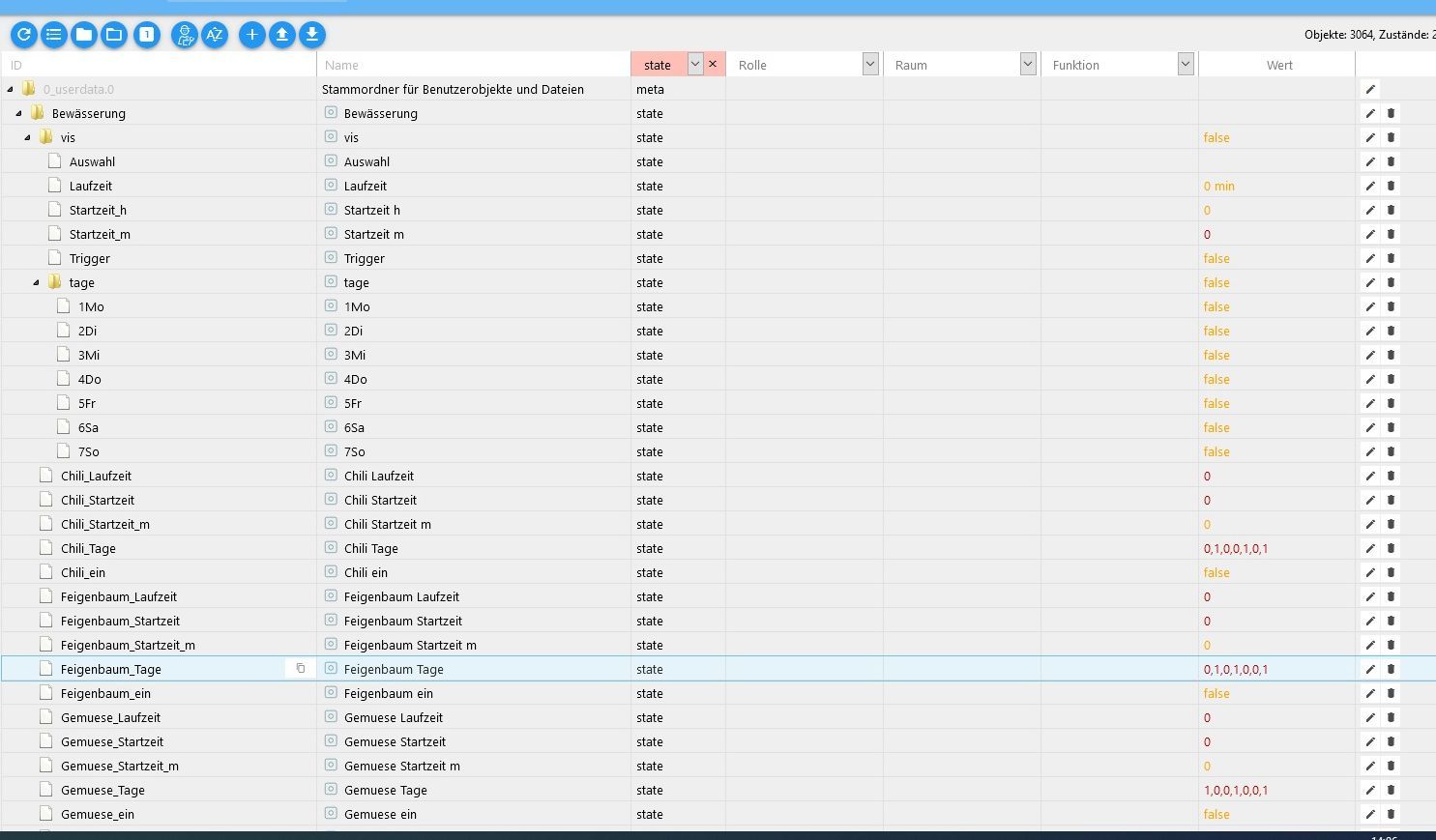The height and width of the screenshot is (840, 1436).
Task: Click the state type icon beside Auswahl name
Action: click(331, 160)
